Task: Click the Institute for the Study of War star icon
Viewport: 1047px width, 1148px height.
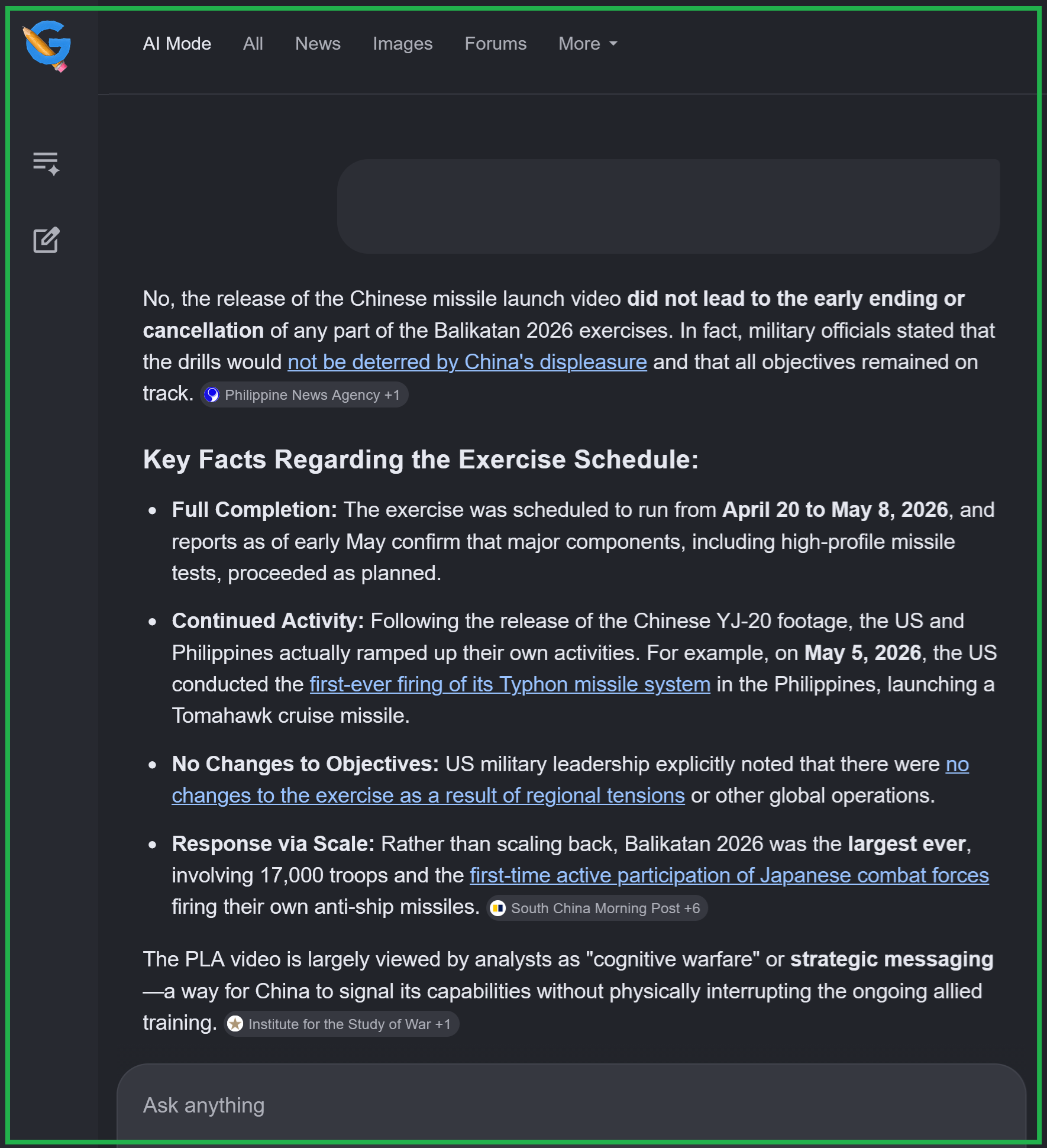Action: (235, 1024)
